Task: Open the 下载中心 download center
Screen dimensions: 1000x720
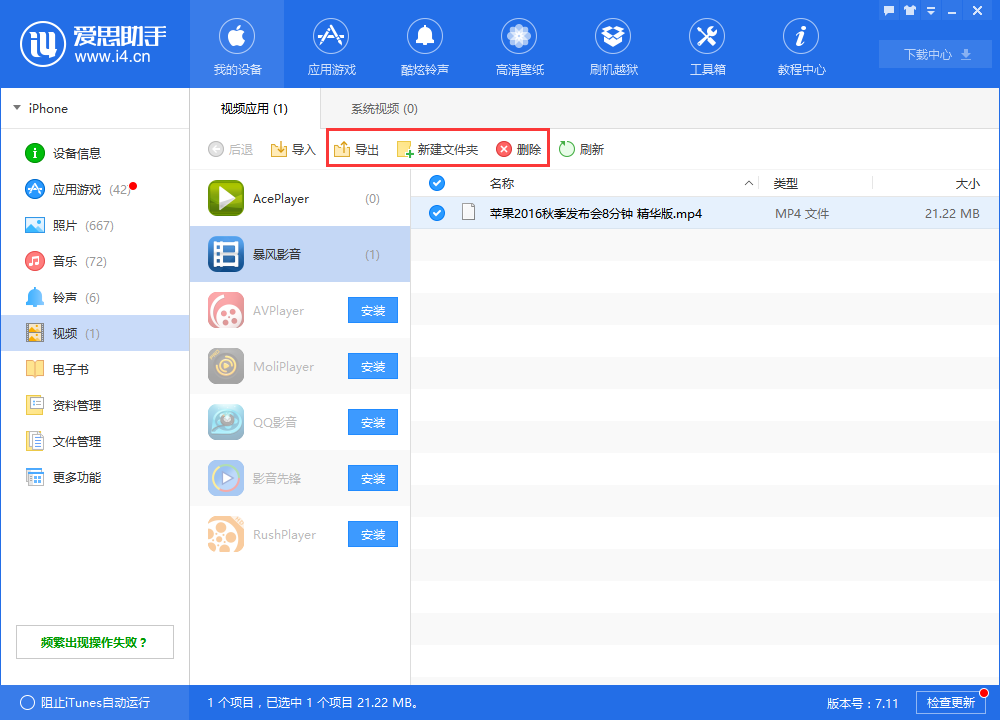Action: click(936, 54)
